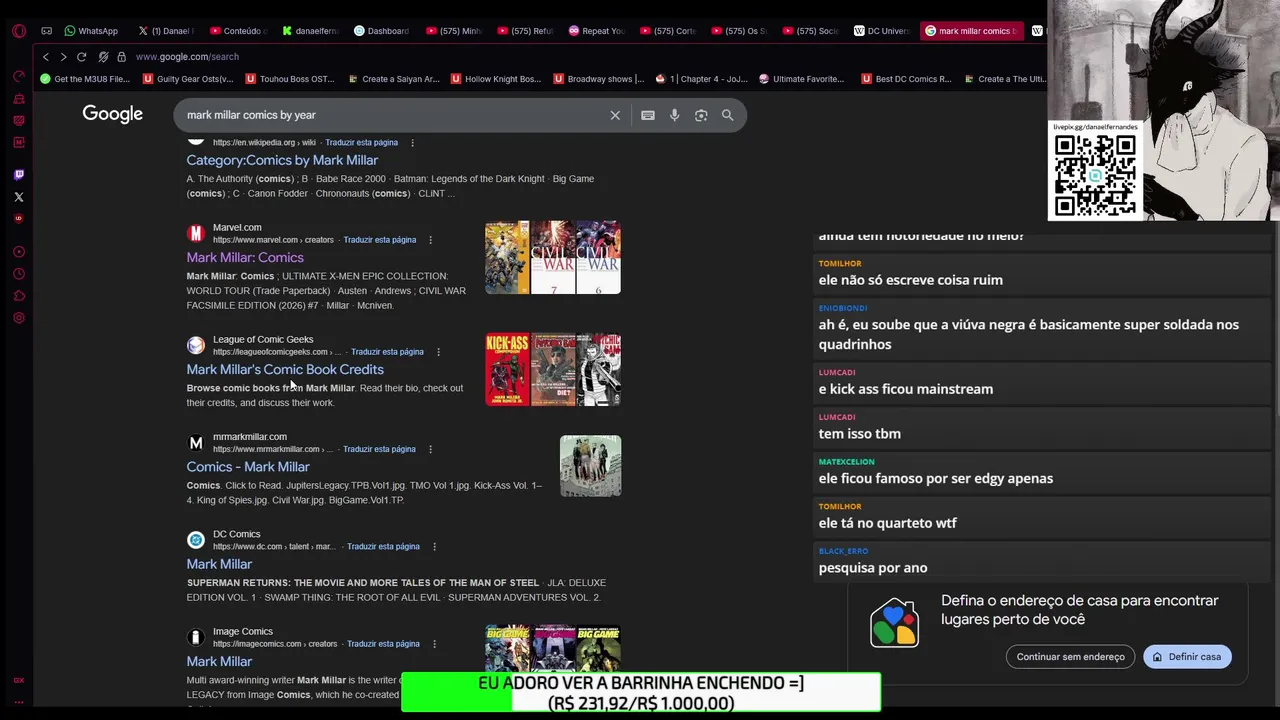The height and width of the screenshot is (720, 1280).
Task: Submit search with the magnifying glass icon
Action: point(728,115)
